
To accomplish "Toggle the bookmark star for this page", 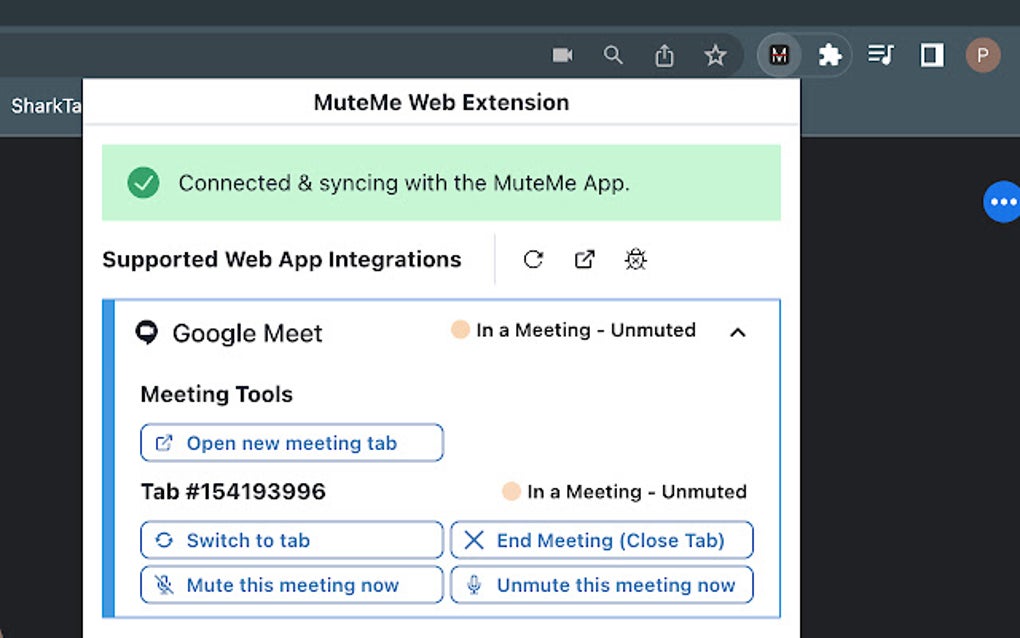I will point(715,55).
